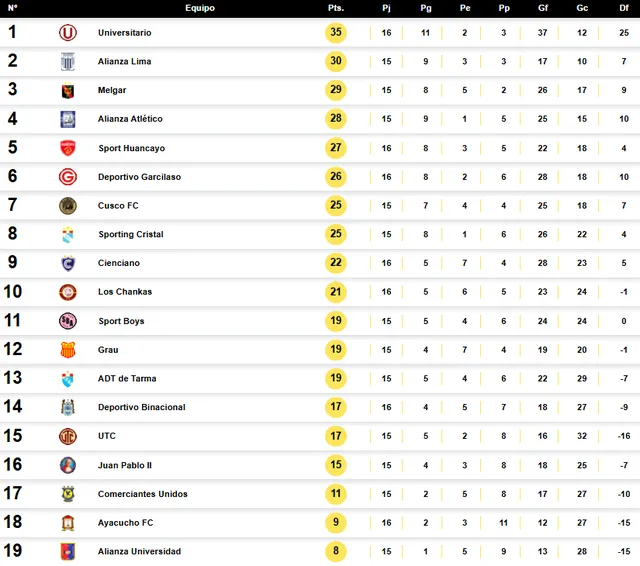
Task: Click the Universitario club crest
Action: [x=68, y=33]
